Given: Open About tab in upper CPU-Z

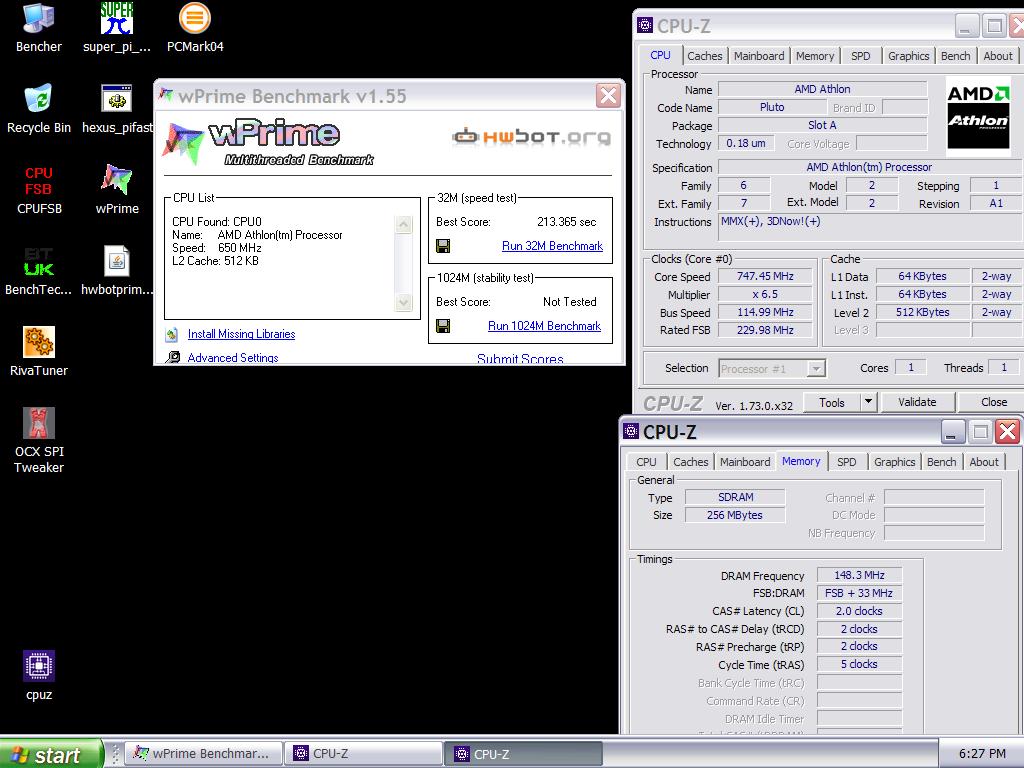Looking at the screenshot, I should [x=998, y=56].
